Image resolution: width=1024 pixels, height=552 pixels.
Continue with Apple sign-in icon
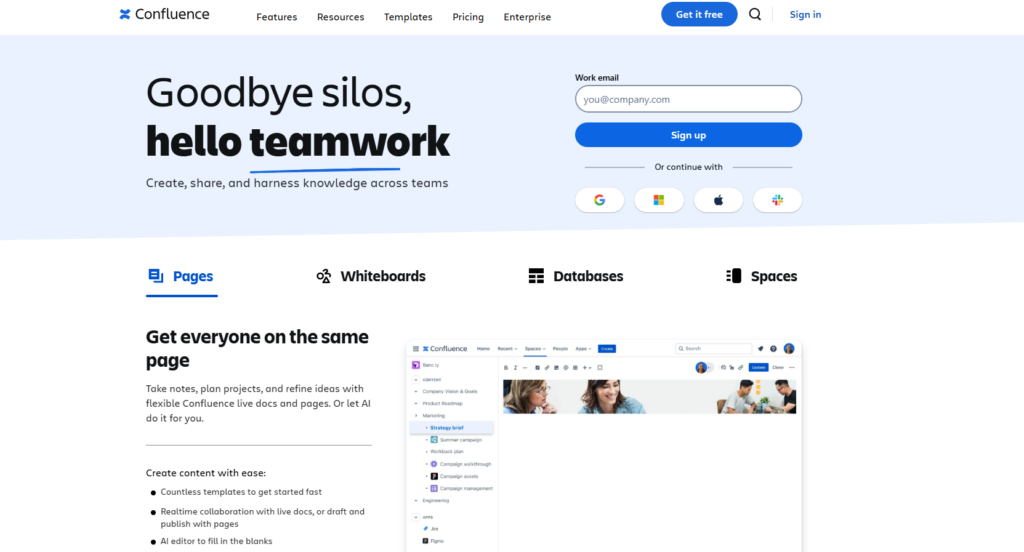coord(718,200)
